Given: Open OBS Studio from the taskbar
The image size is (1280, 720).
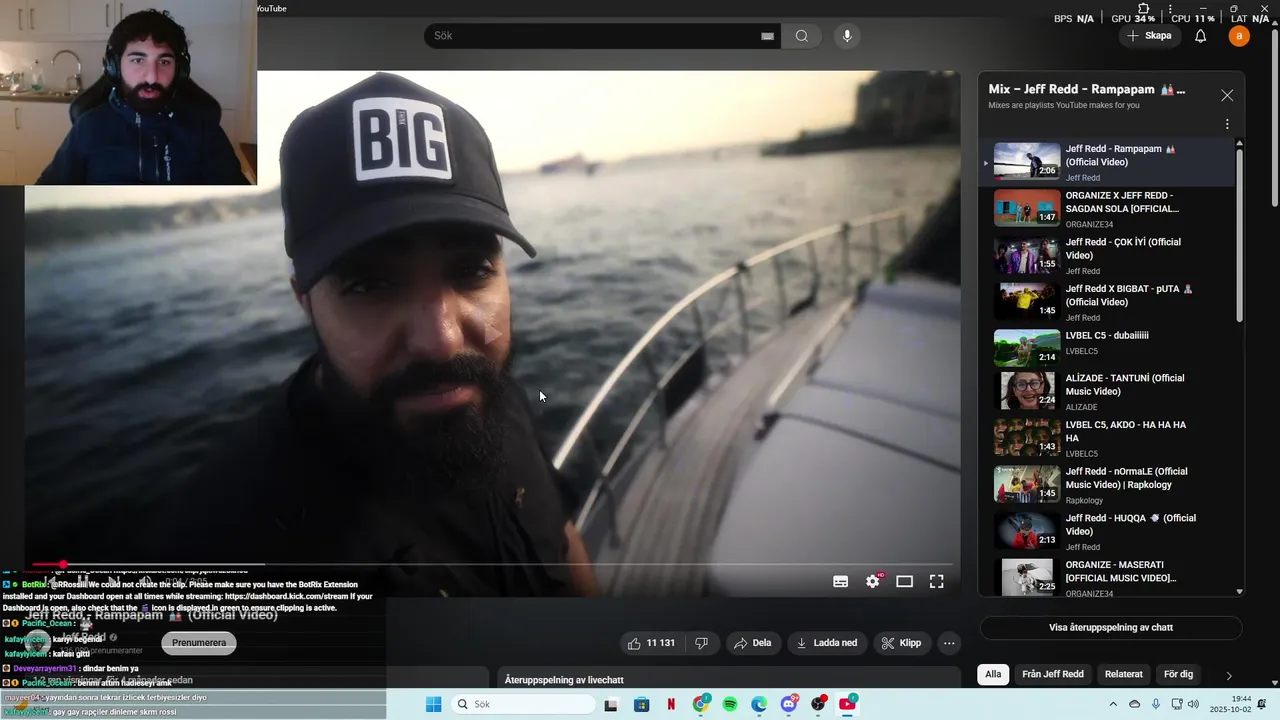Looking at the screenshot, I should pyautogui.click(x=818, y=704).
